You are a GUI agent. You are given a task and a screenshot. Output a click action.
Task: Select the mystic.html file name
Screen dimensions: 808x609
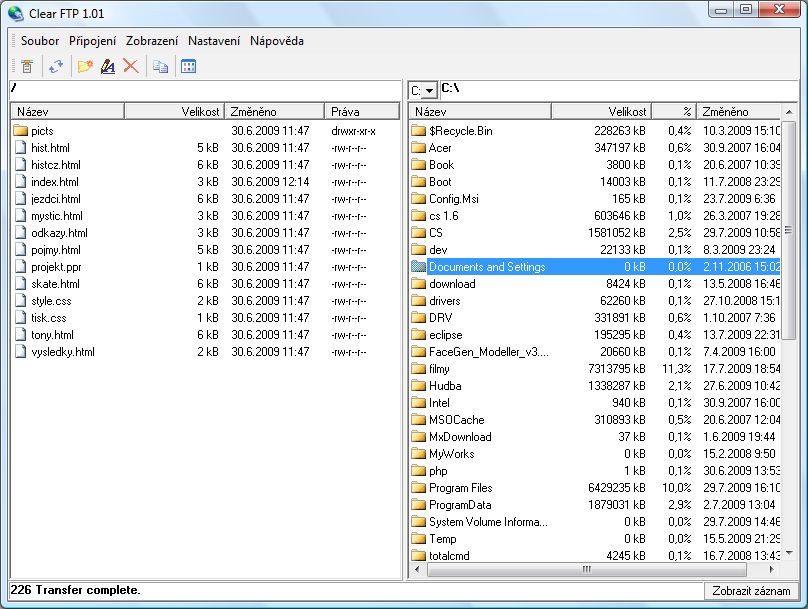pos(57,216)
